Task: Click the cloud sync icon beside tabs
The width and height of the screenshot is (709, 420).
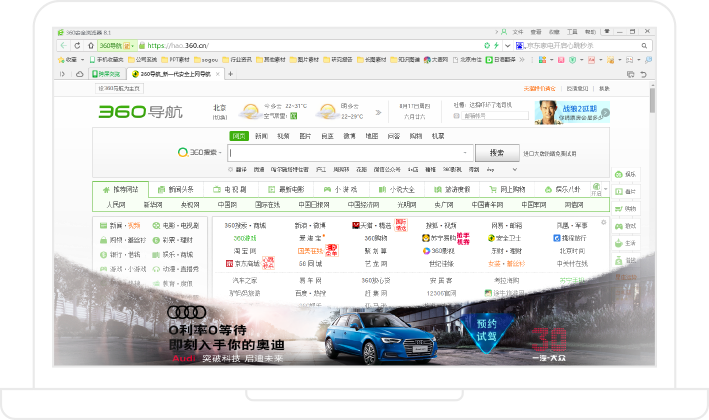Action: tap(80, 74)
